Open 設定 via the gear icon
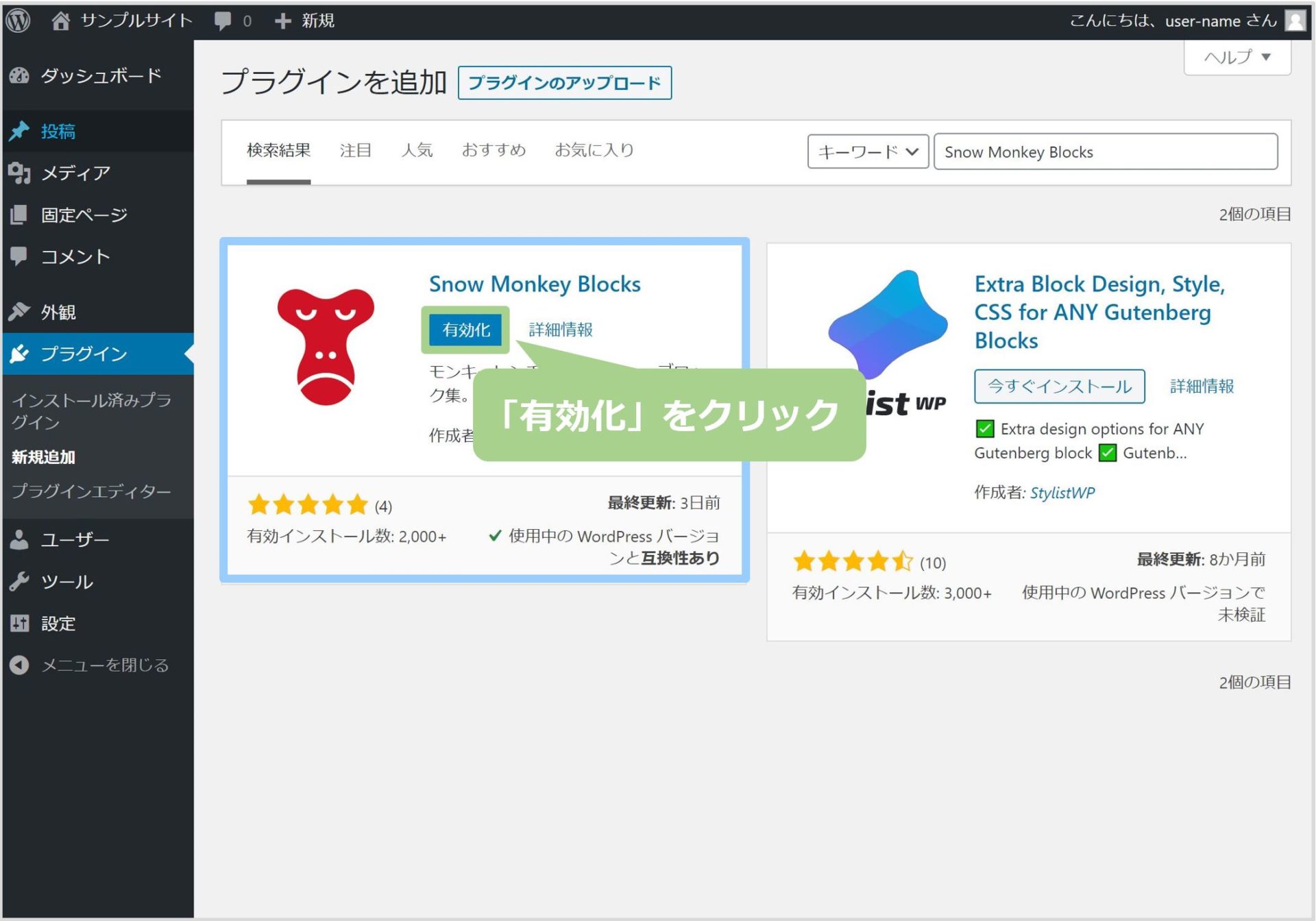Screen dimensions: 1316x921 pyautogui.click(x=19, y=624)
